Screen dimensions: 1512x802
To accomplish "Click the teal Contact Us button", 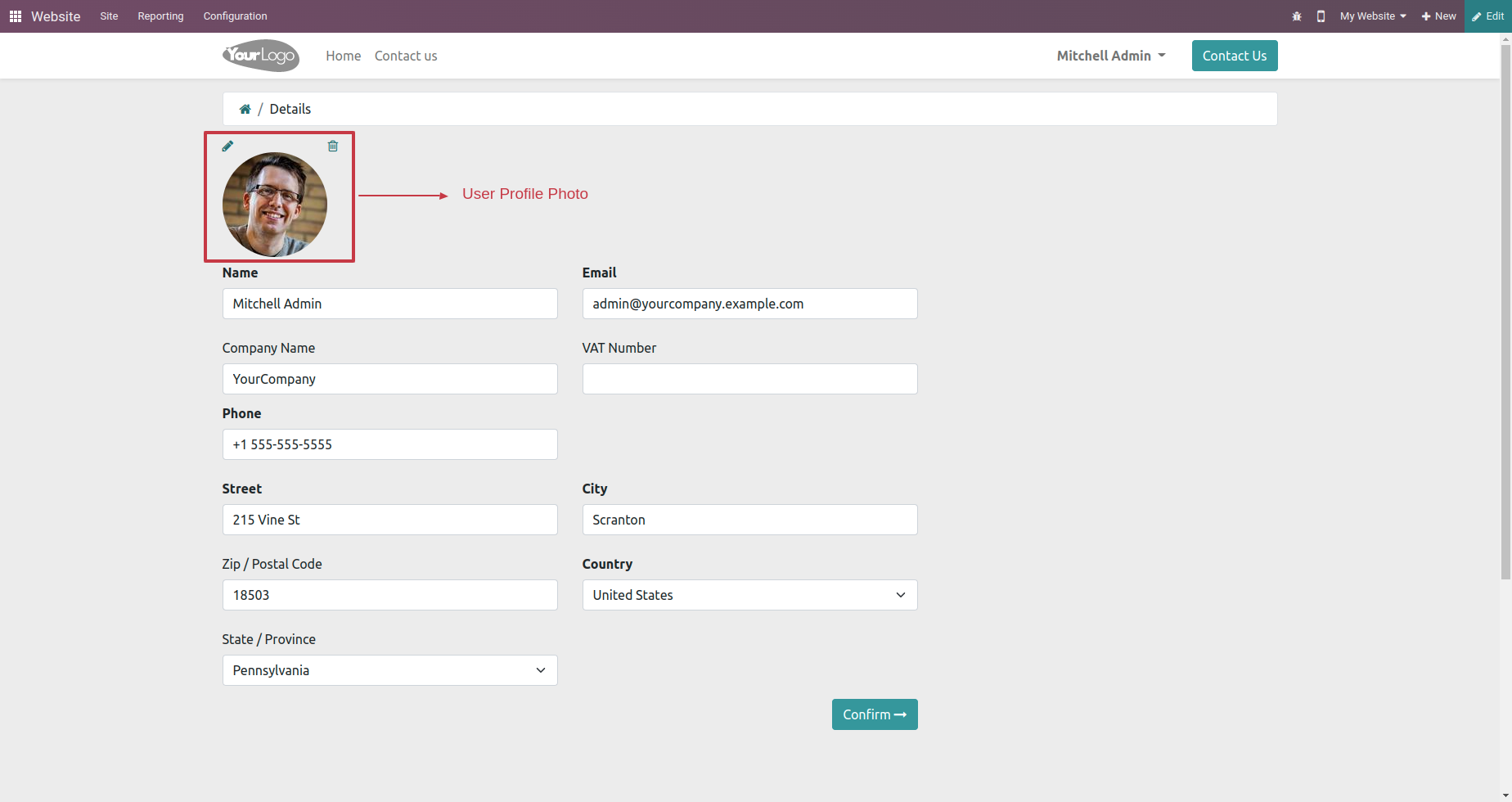I will [1235, 56].
